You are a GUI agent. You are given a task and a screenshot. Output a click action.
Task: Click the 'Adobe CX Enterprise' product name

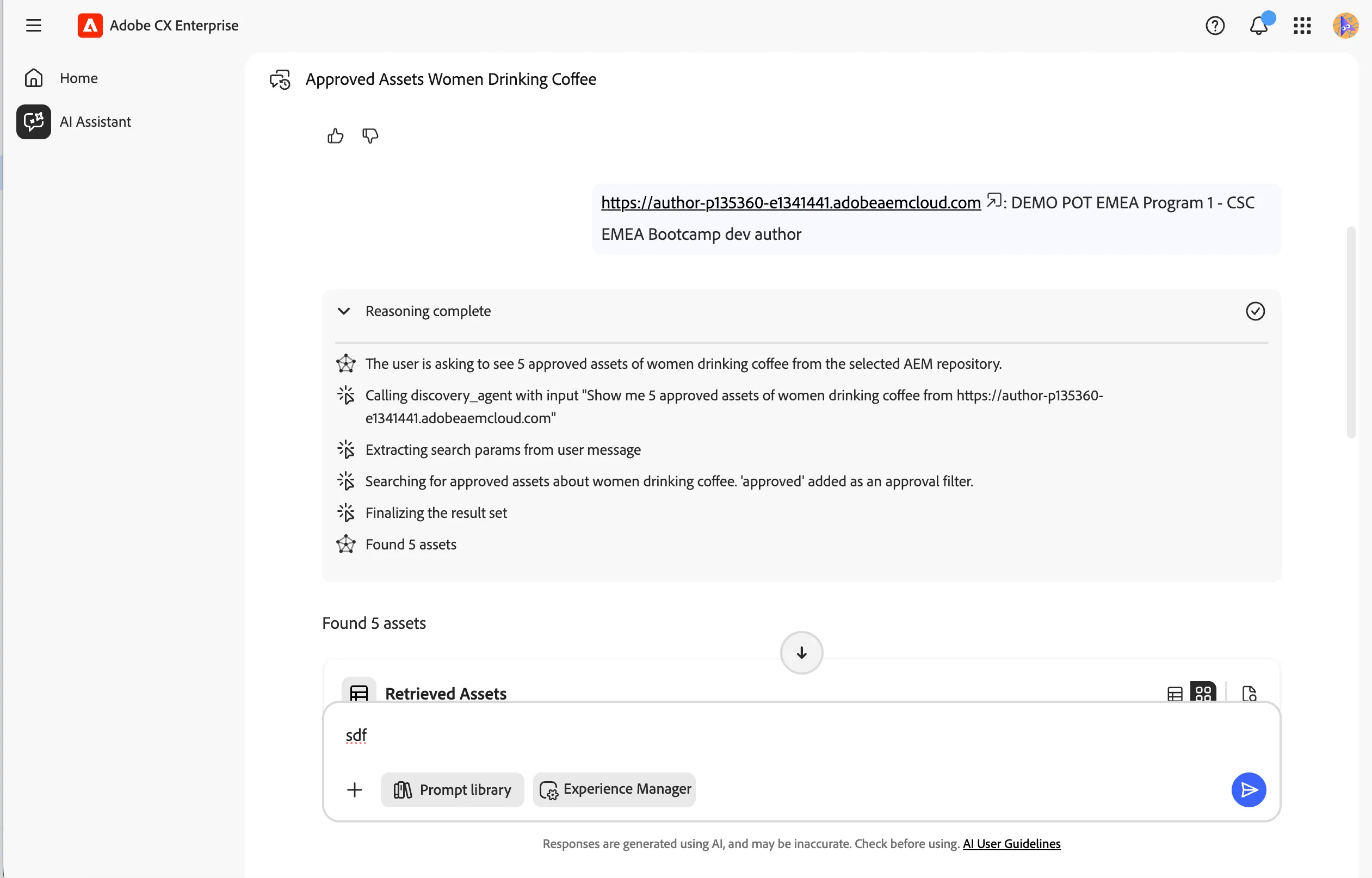[174, 26]
